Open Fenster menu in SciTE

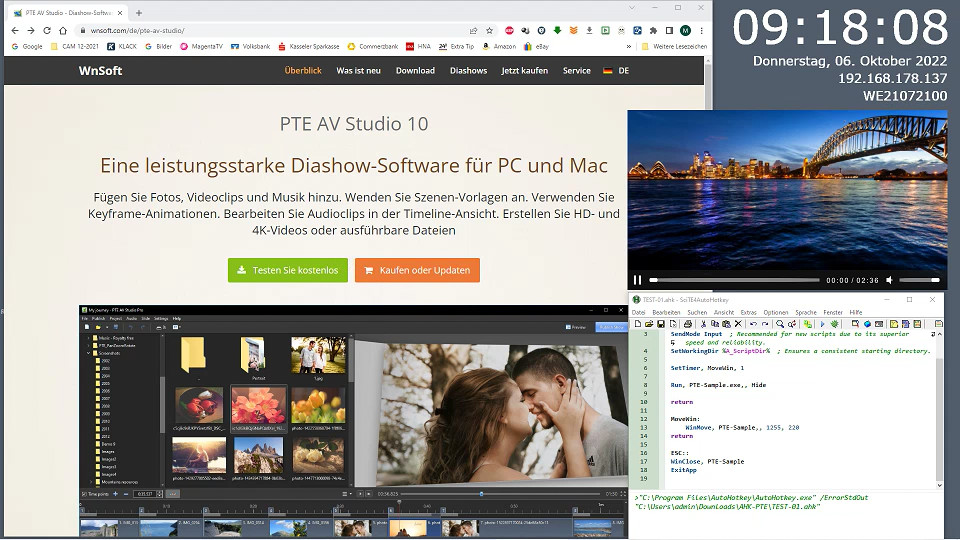pyautogui.click(x=833, y=312)
